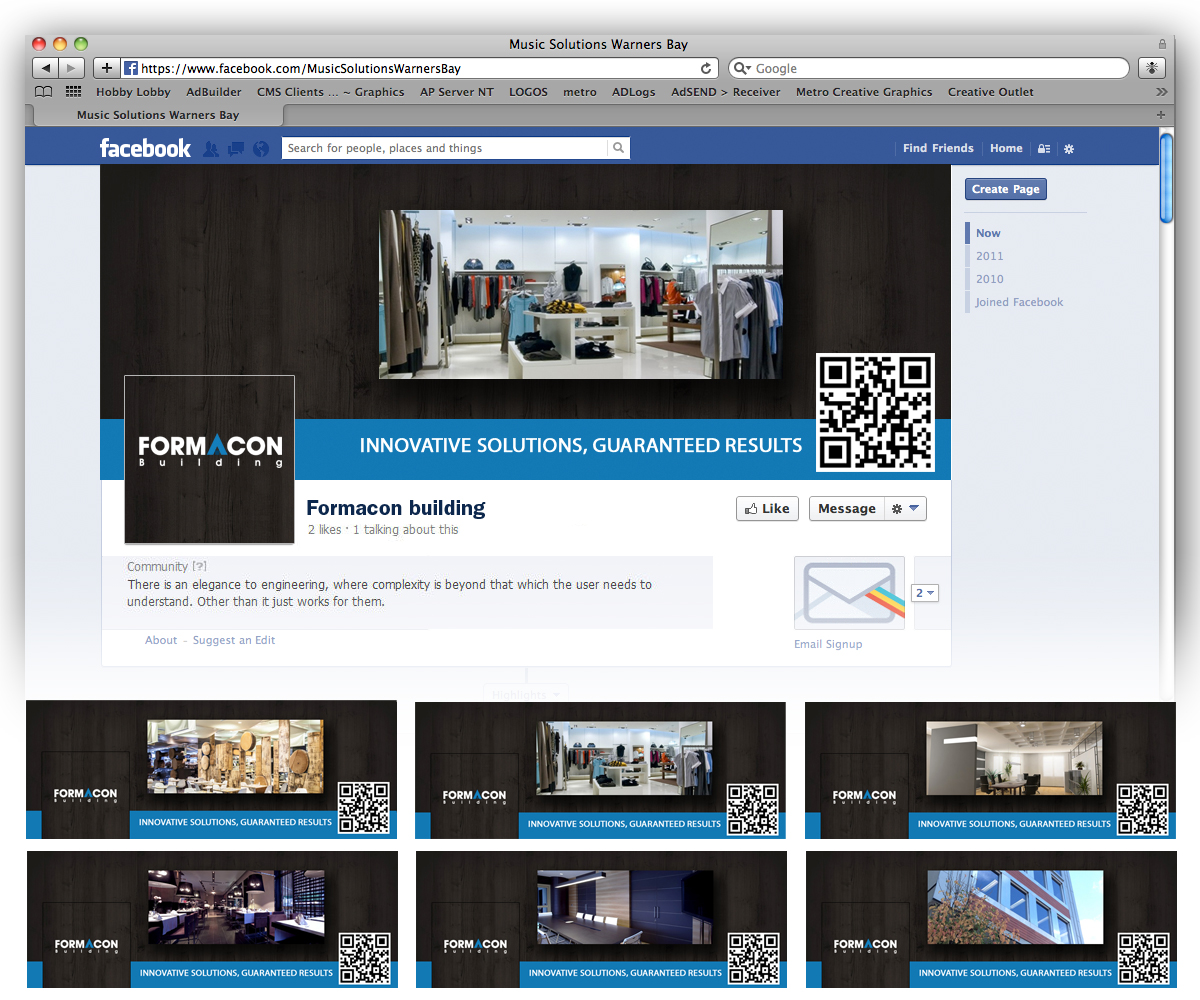Click the Facebook favicon in the address bar
The height and width of the screenshot is (1000, 1200).
tap(130, 69)
